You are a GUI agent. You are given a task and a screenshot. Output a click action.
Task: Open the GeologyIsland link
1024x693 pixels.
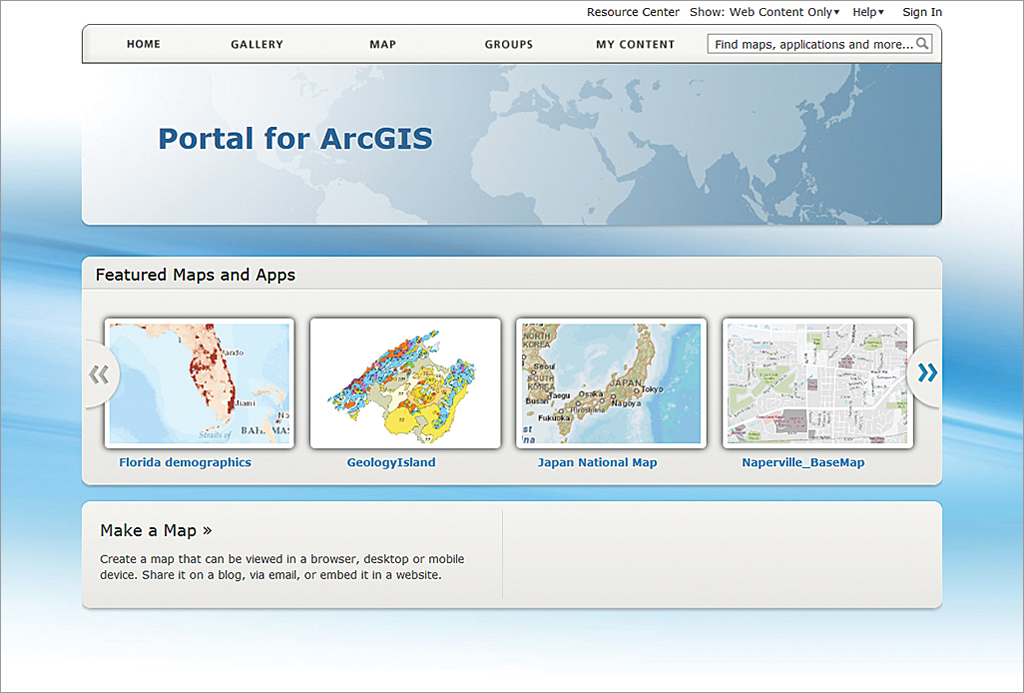(x=391, y=462)
